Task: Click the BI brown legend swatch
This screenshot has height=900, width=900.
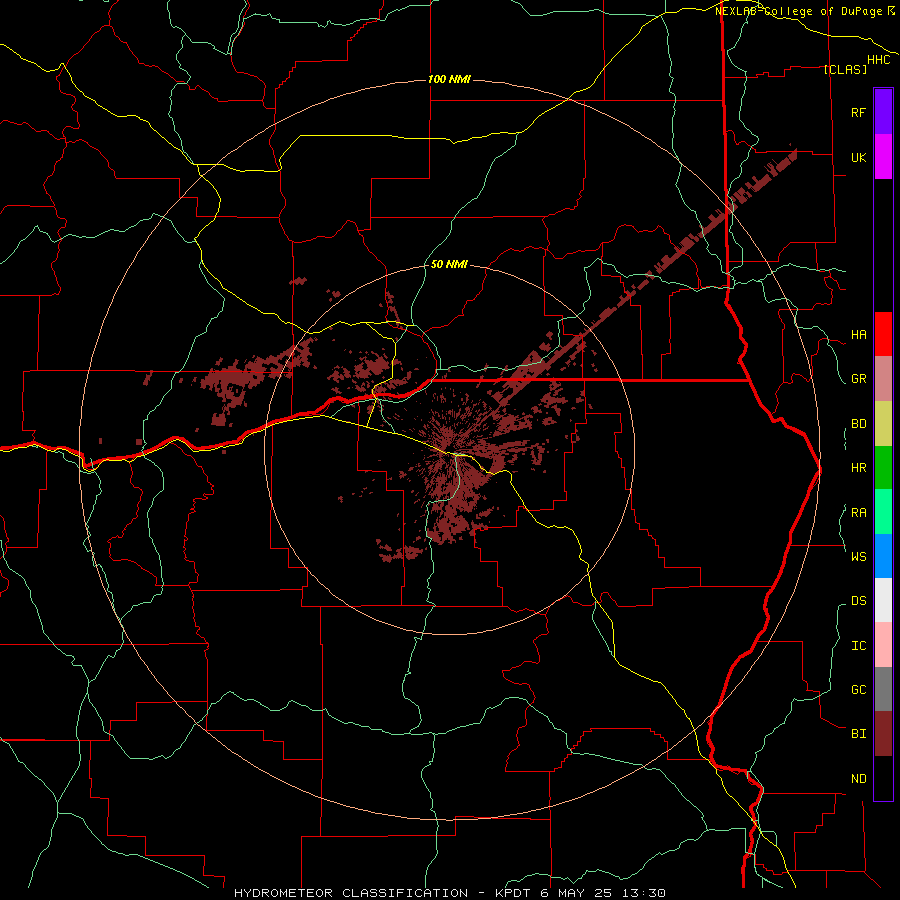Action: [883, 734]
